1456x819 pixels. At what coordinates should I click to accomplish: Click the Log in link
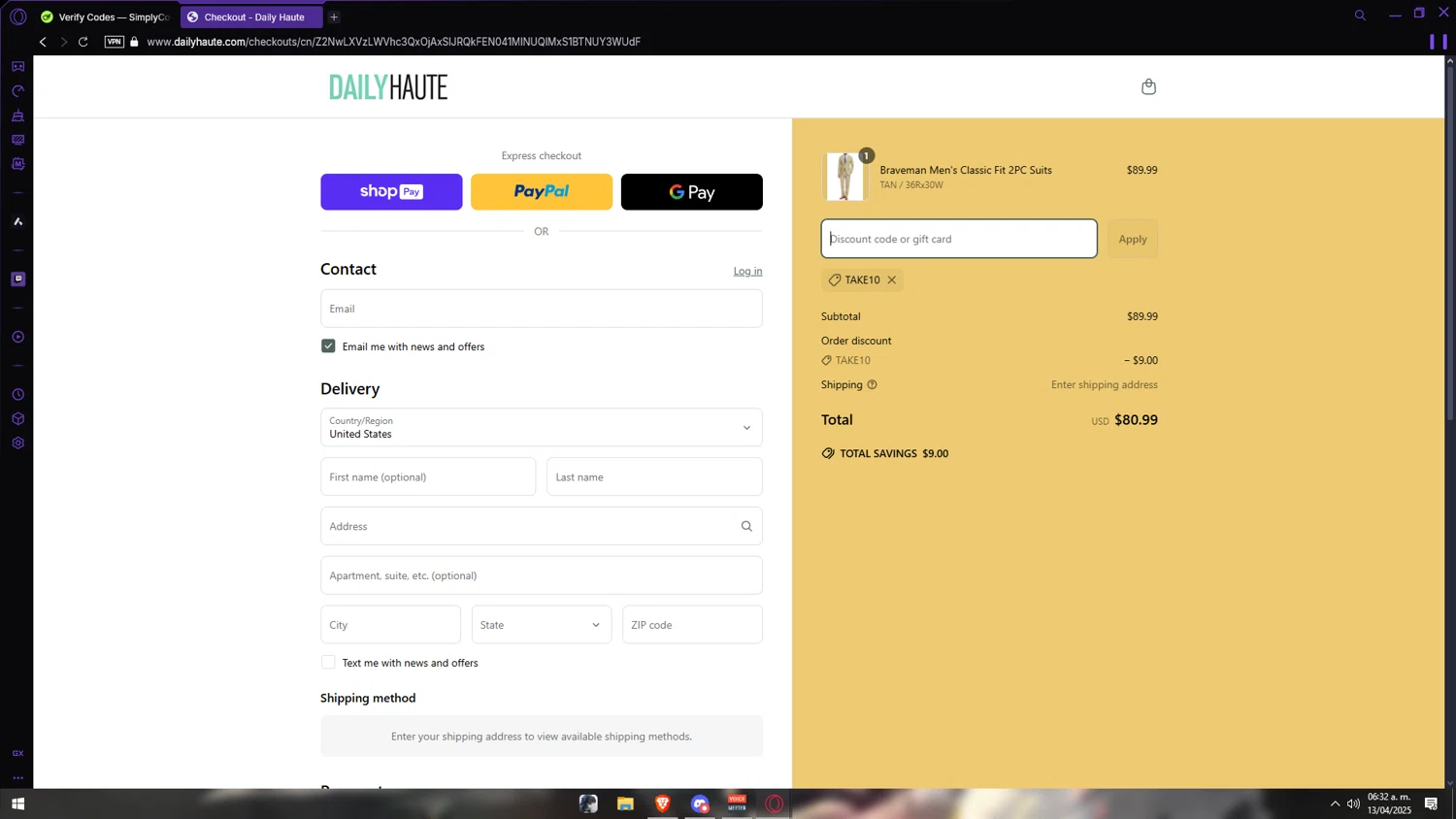(x=747, y=271)
